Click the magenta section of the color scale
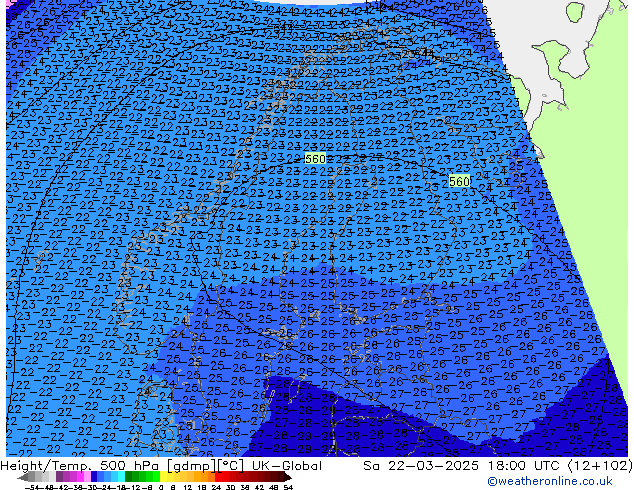The height and width of the screenshot is (490, 634). 80,477
